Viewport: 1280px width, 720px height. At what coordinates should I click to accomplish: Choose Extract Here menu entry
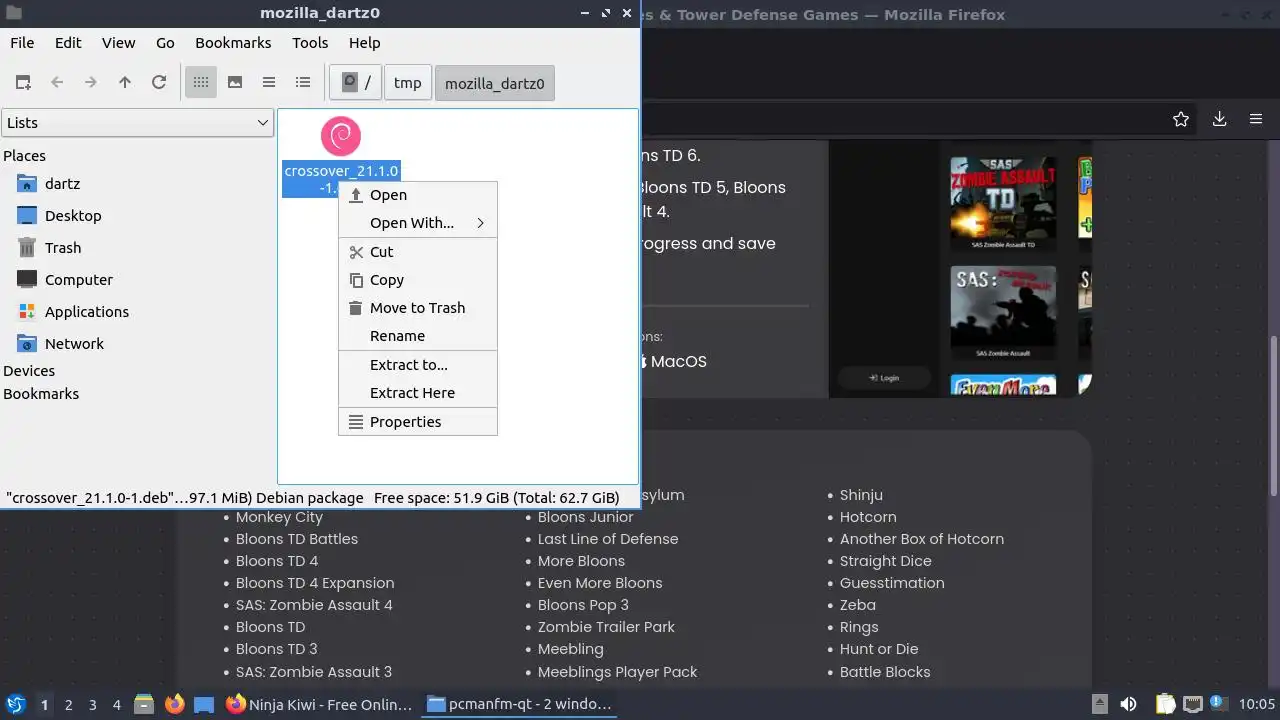[x=418, y=393]
